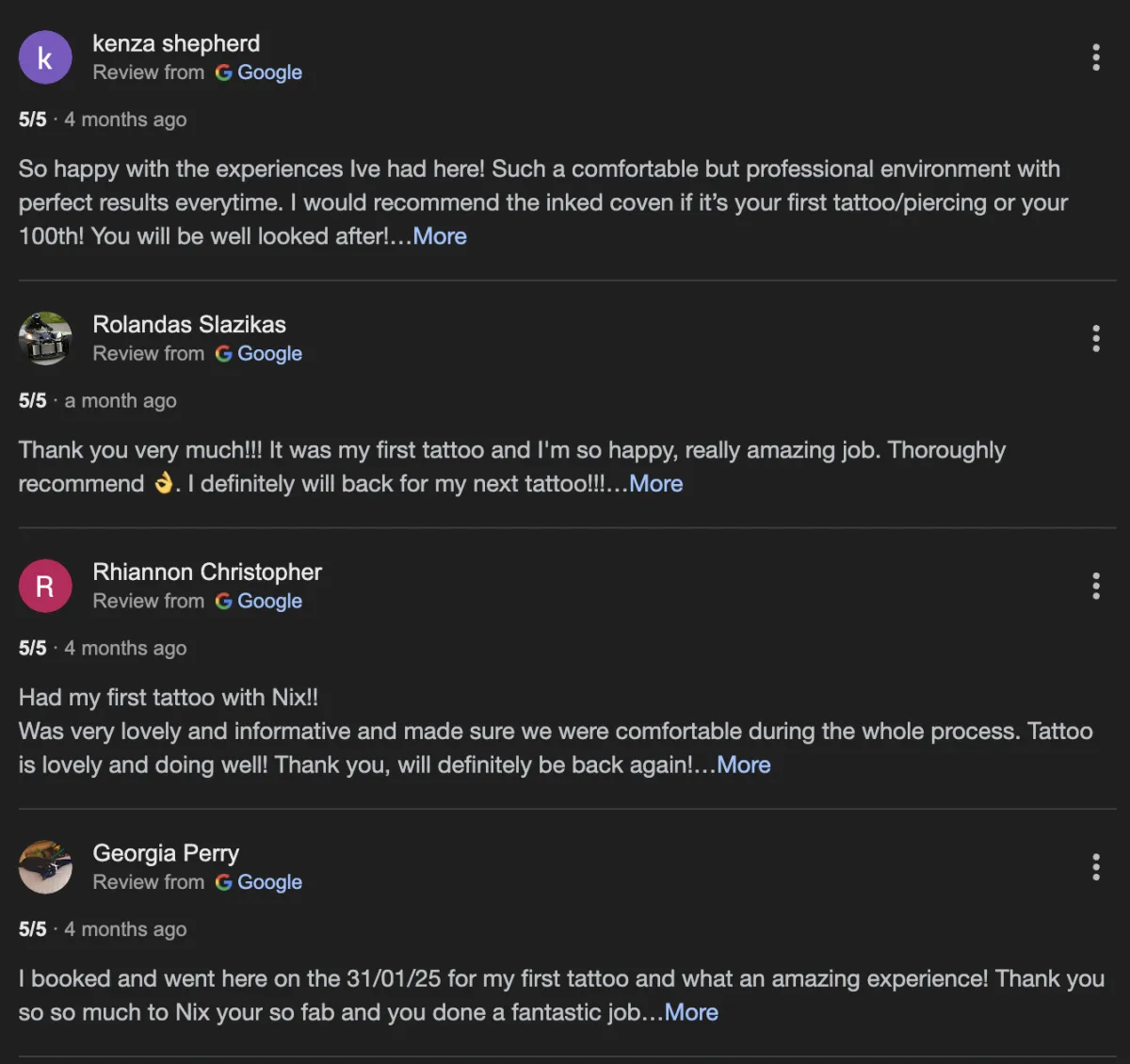The height and width of the screenshot is (1064, 1130).
Task: Expand kenza shepherd's review with More
Action: point(440,236)
